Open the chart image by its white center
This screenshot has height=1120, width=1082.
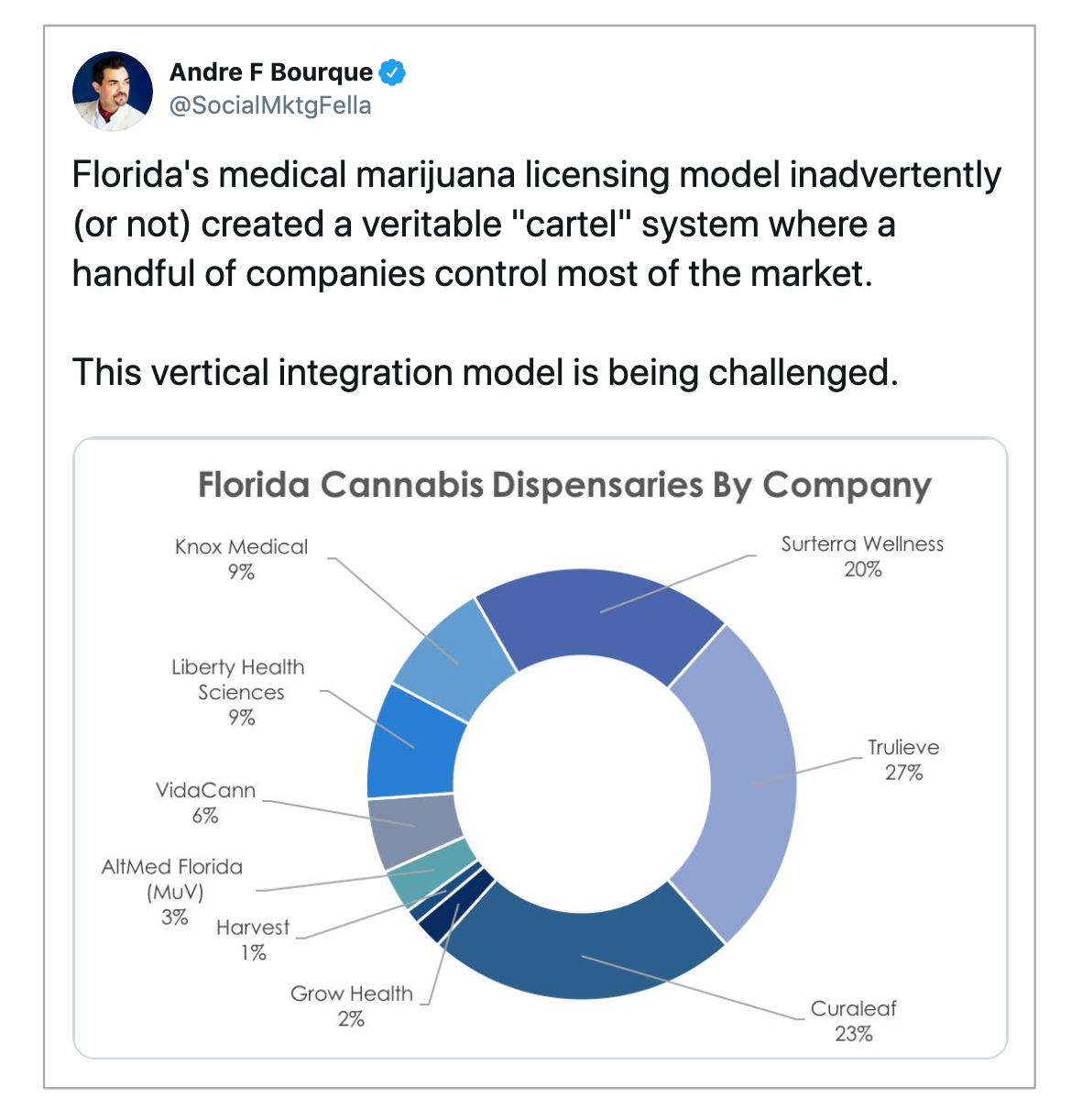tap(582, 784)
